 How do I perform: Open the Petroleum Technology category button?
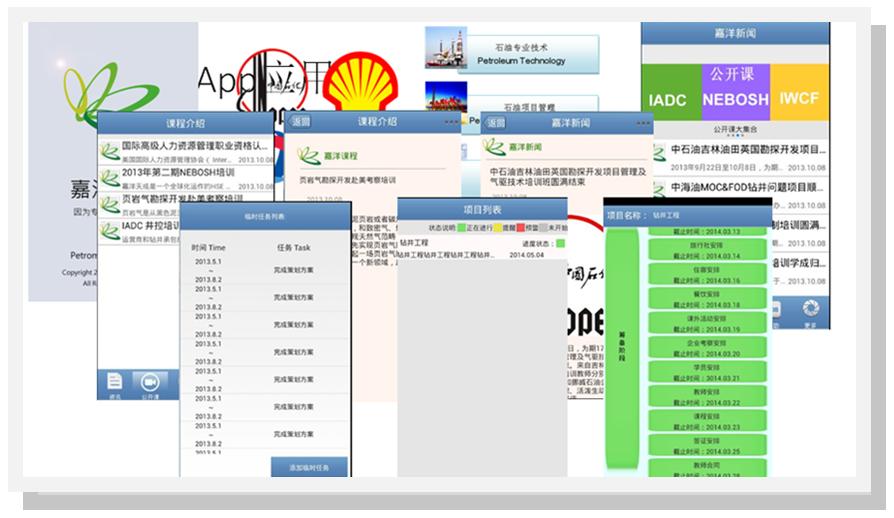528,54
